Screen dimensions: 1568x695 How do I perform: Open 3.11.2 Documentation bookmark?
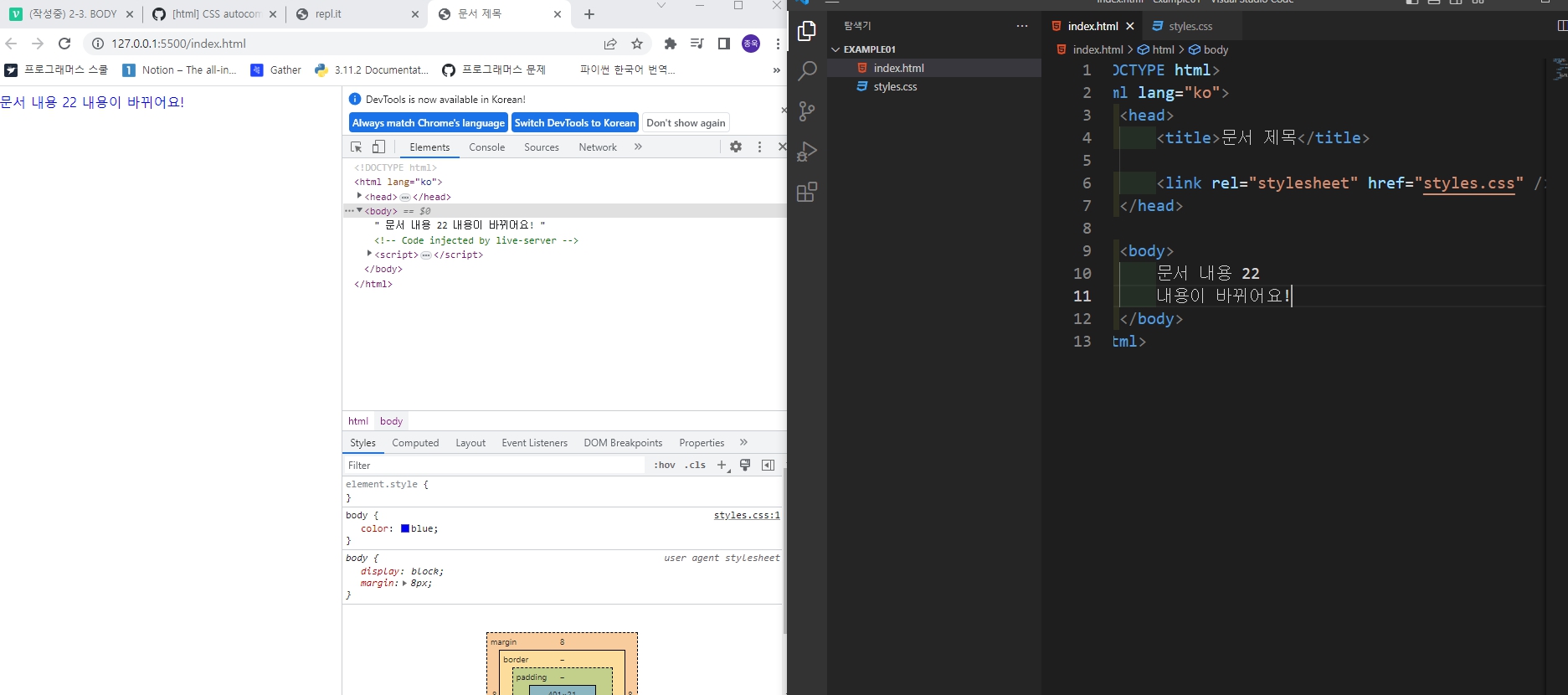[371, 70]
